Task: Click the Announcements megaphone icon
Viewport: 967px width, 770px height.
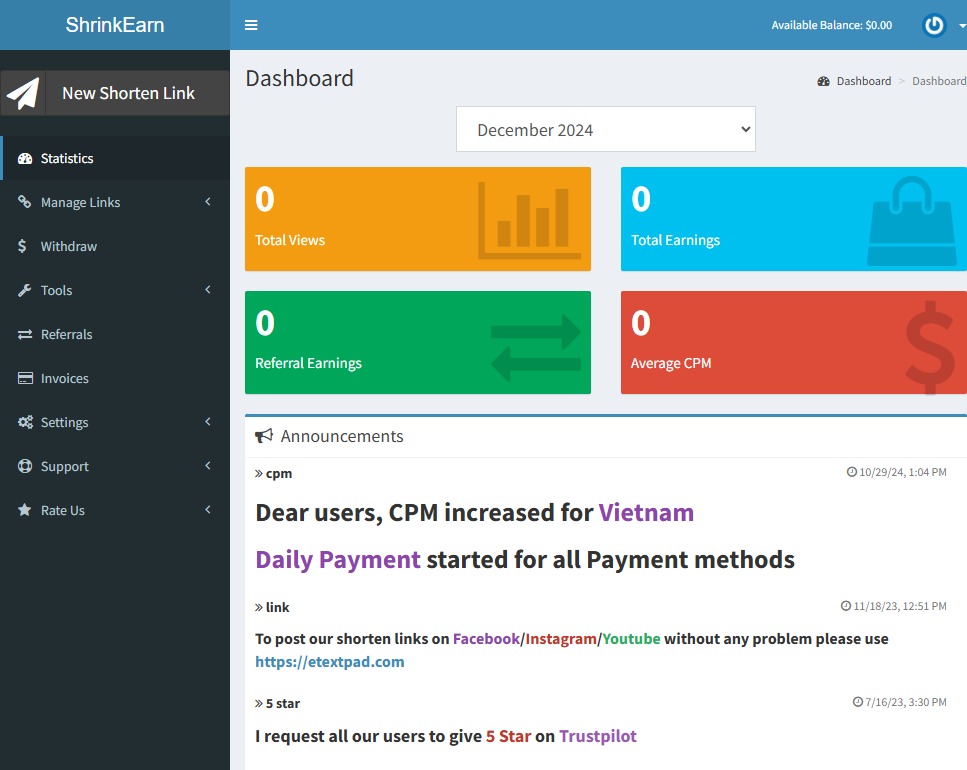Action: [x=264, y=434]
